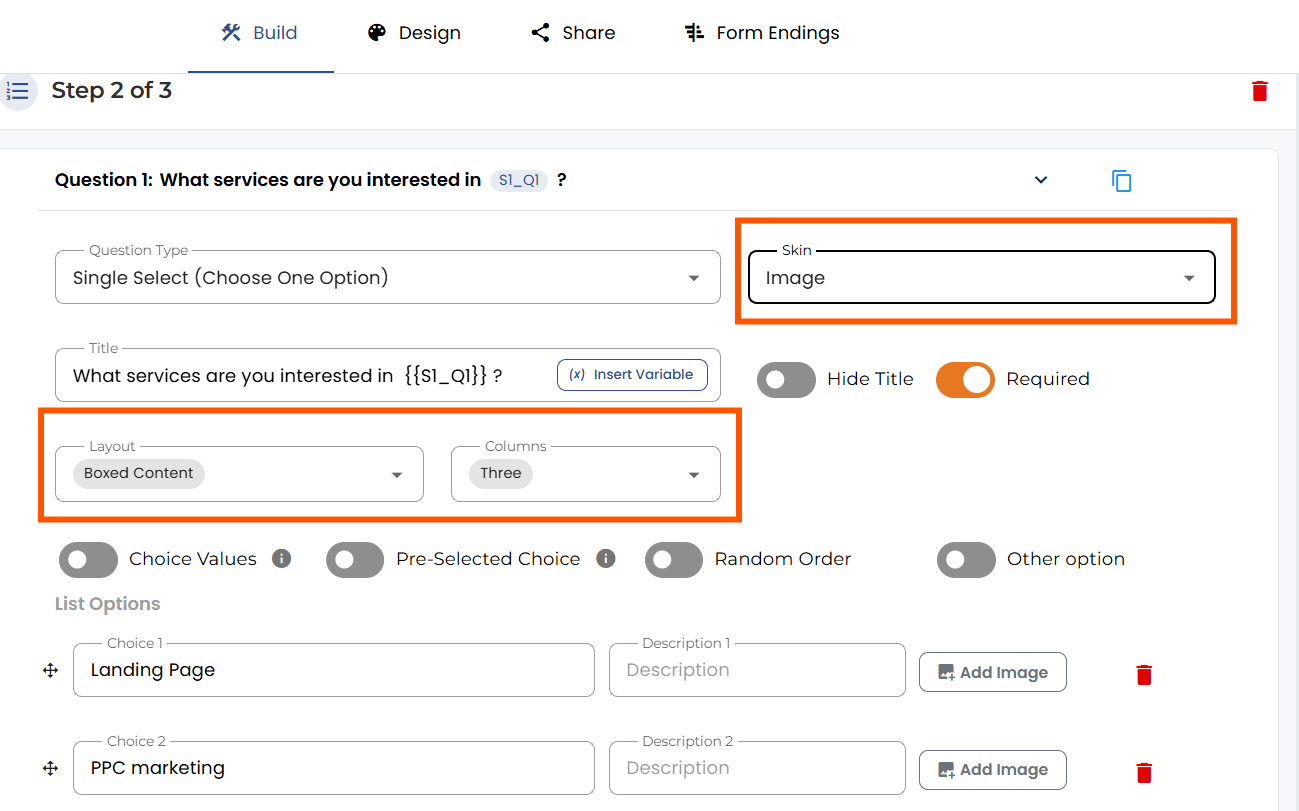This screenshot has height=811, width=1299.
Task: Switch to the Design tab
Action: click(414, 33)
